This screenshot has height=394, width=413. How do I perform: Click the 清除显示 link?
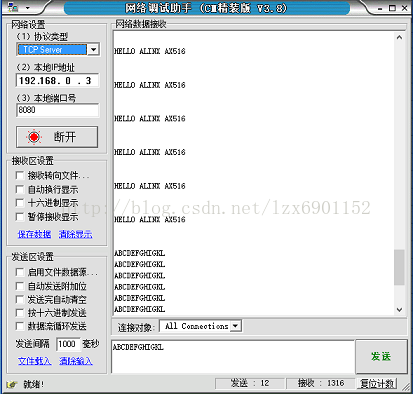[76, 234]
